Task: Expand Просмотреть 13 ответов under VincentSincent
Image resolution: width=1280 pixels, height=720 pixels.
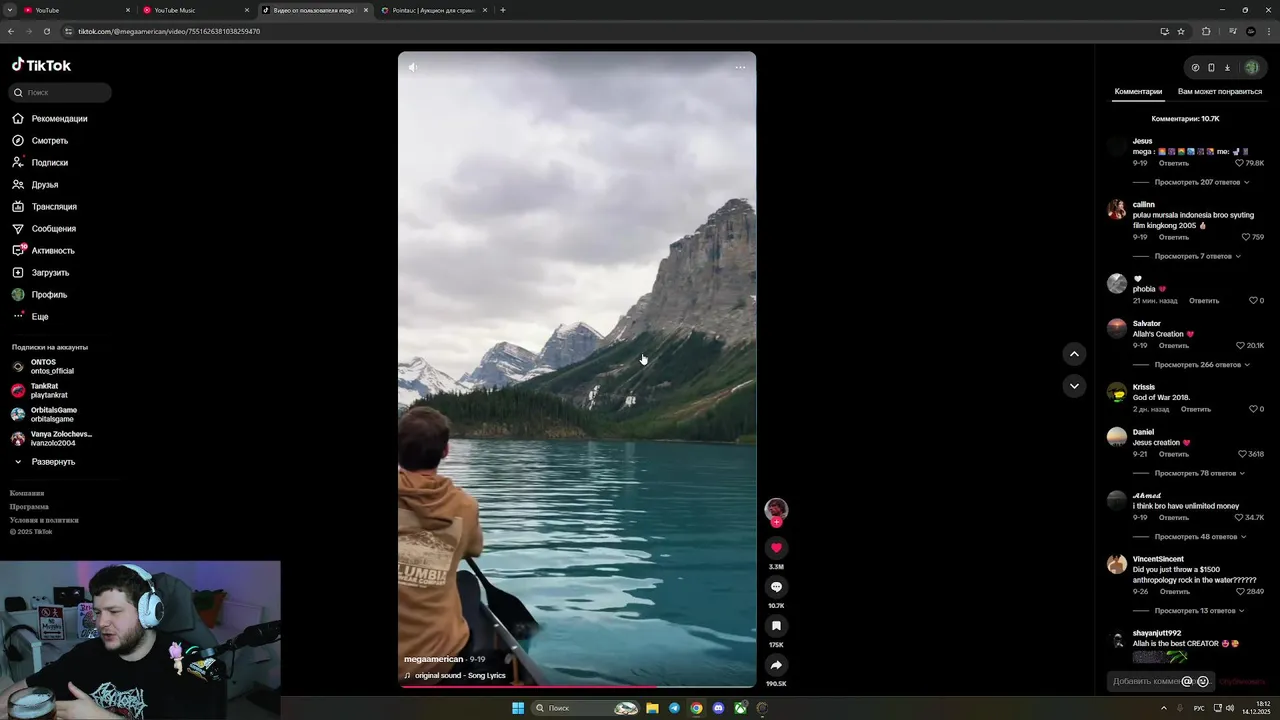Action: point(1199,611)
